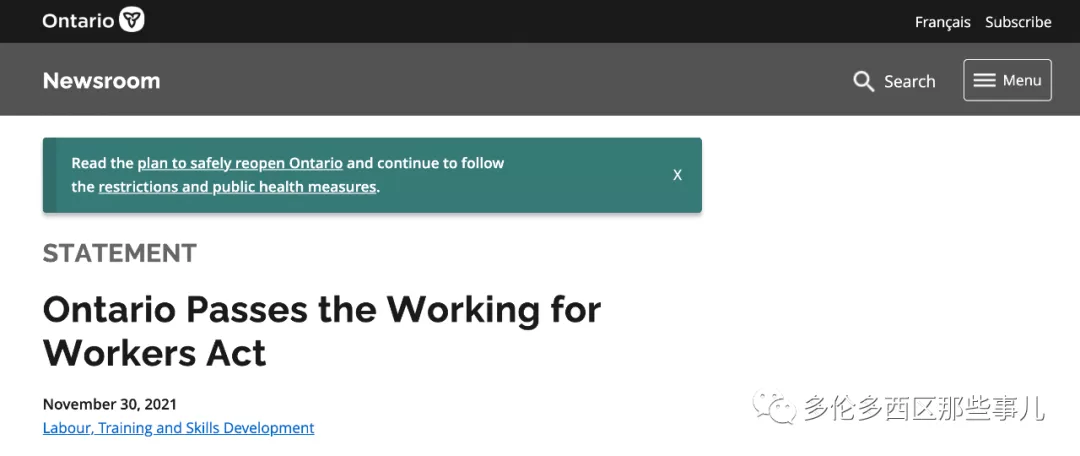Open restrictions and public health measures link
This screenshot has height=456, width=1080.
pos(237,187)
